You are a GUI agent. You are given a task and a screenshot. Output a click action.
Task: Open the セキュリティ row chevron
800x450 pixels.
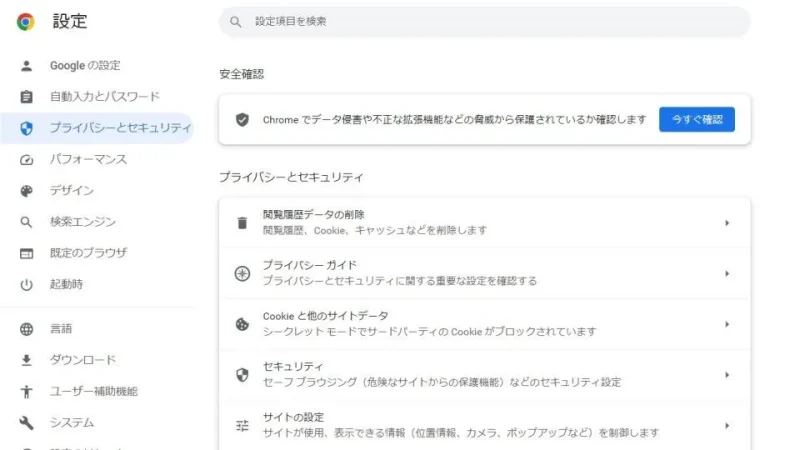click(727, 375)
